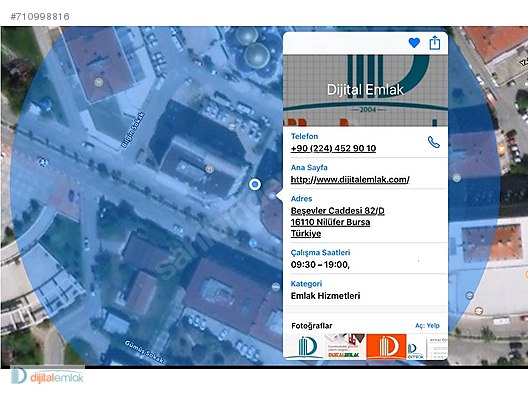
Task: Open the orange logo photo thumbnail
Action: (x=386, y=346)
